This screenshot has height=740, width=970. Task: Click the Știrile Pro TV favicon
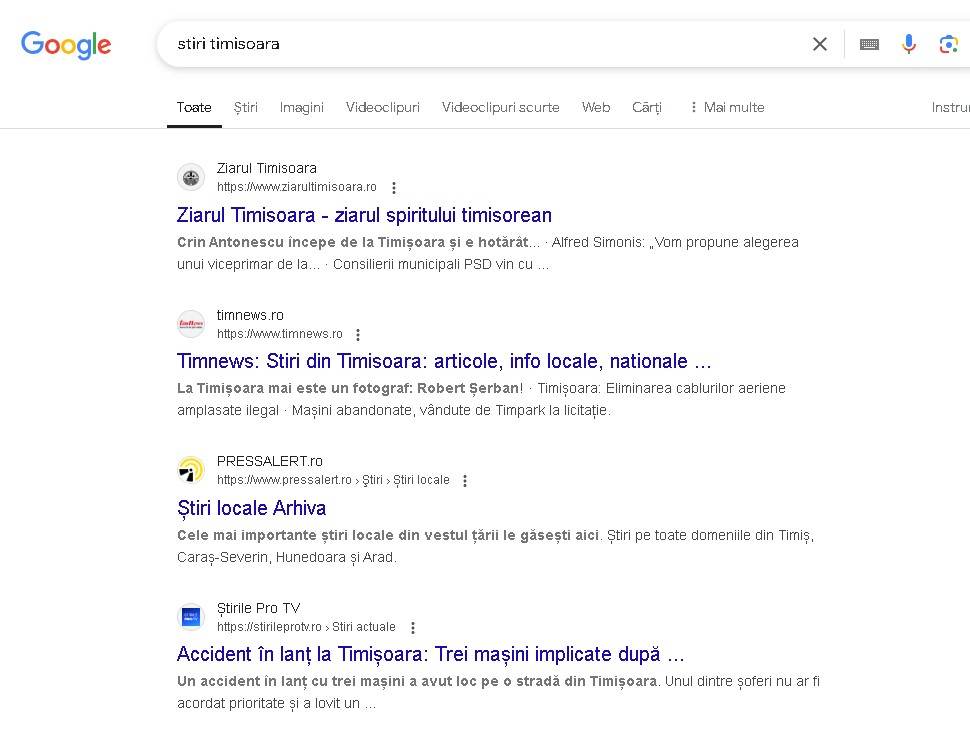pyautogui.click(x=191, y=617)
